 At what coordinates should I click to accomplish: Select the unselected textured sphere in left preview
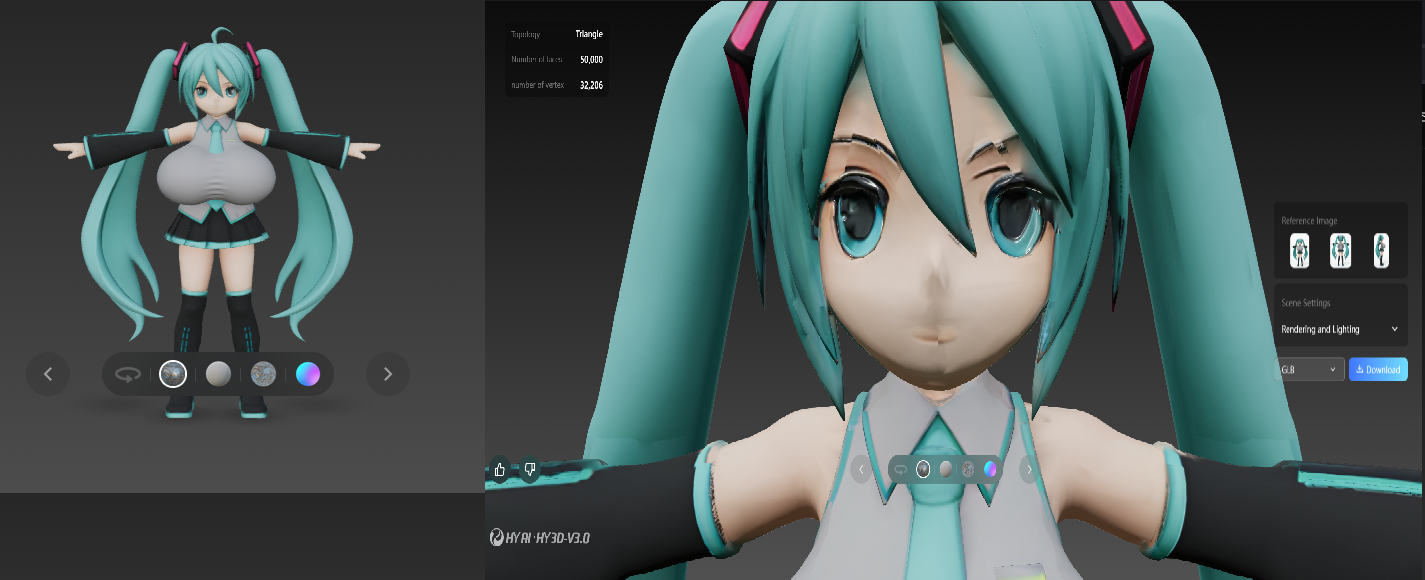(263, 374)
